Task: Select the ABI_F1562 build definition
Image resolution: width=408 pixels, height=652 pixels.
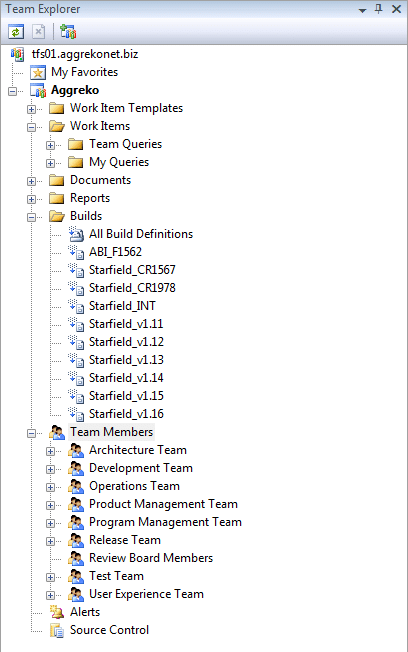Action: point(115,252)
